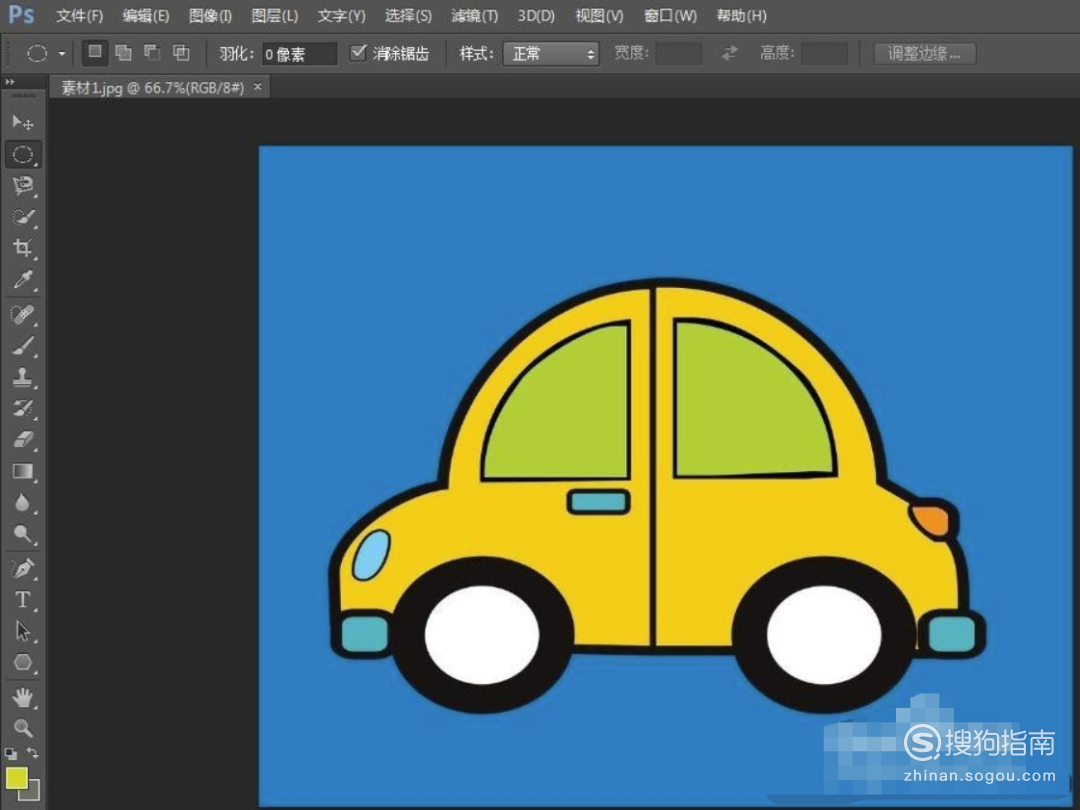Choose Subtract from Selection mode

coord(152,52)
